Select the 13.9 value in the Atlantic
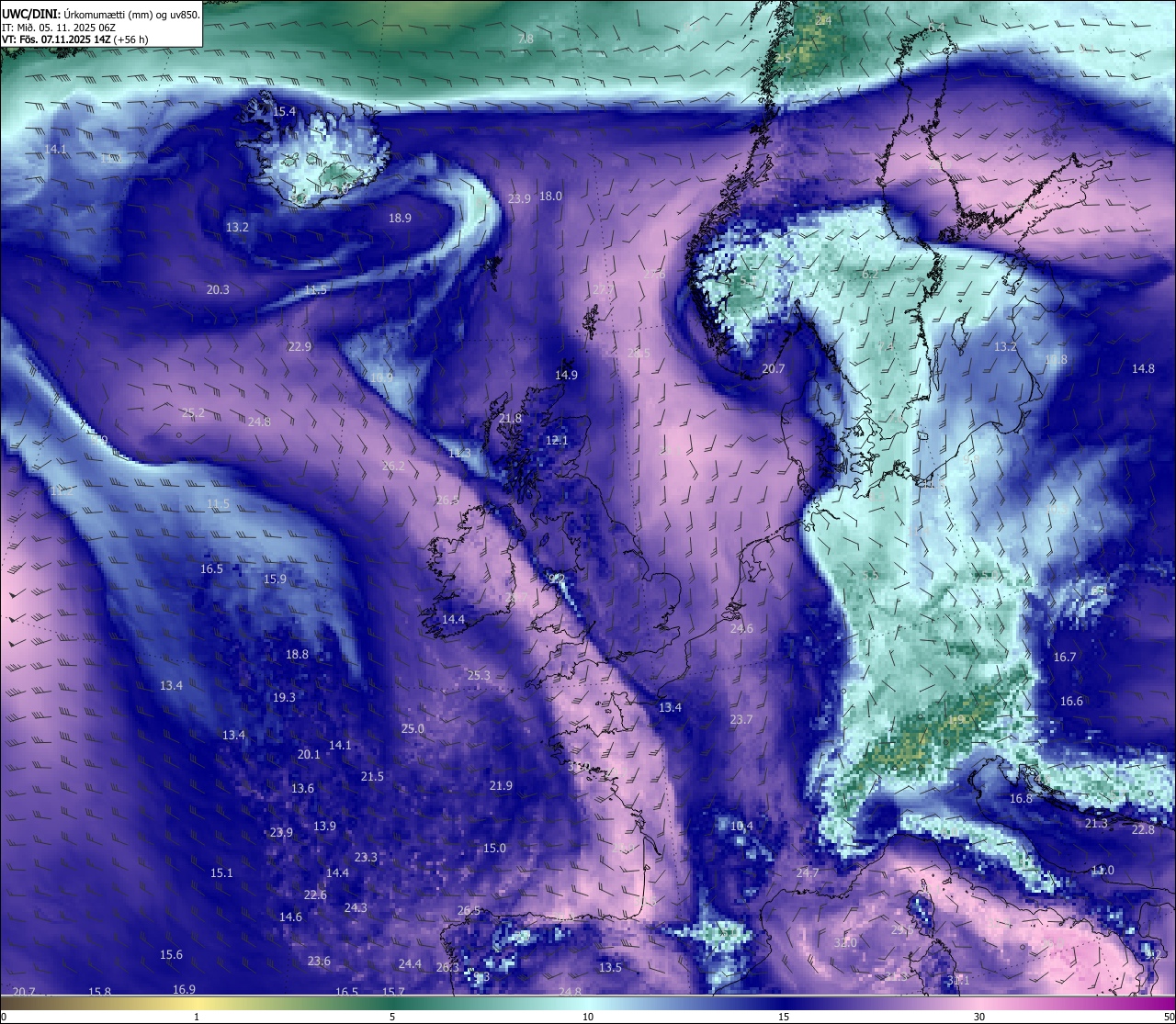 point(324,827)
